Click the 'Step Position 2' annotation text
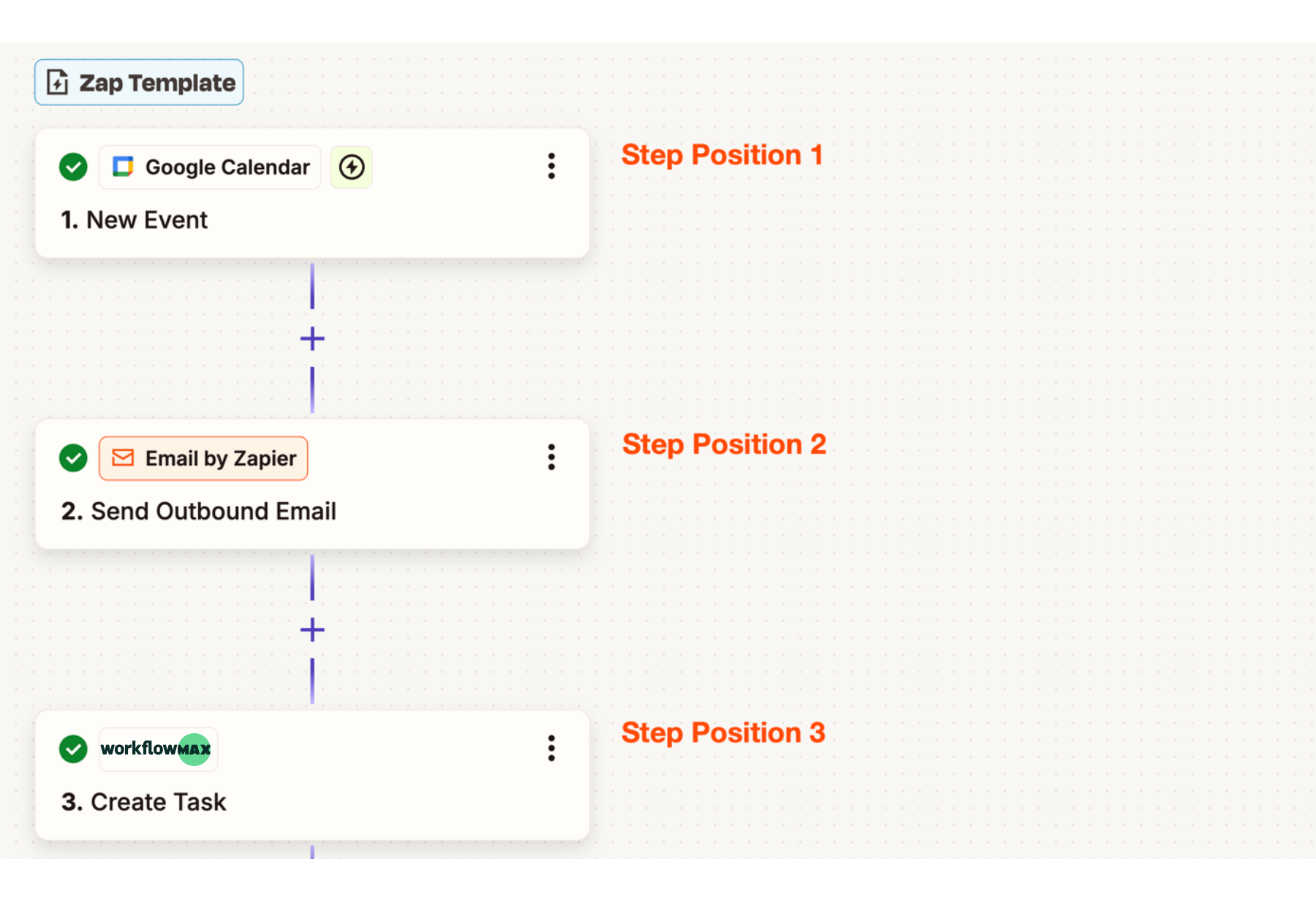1316x902 pixels. point(724,444)
